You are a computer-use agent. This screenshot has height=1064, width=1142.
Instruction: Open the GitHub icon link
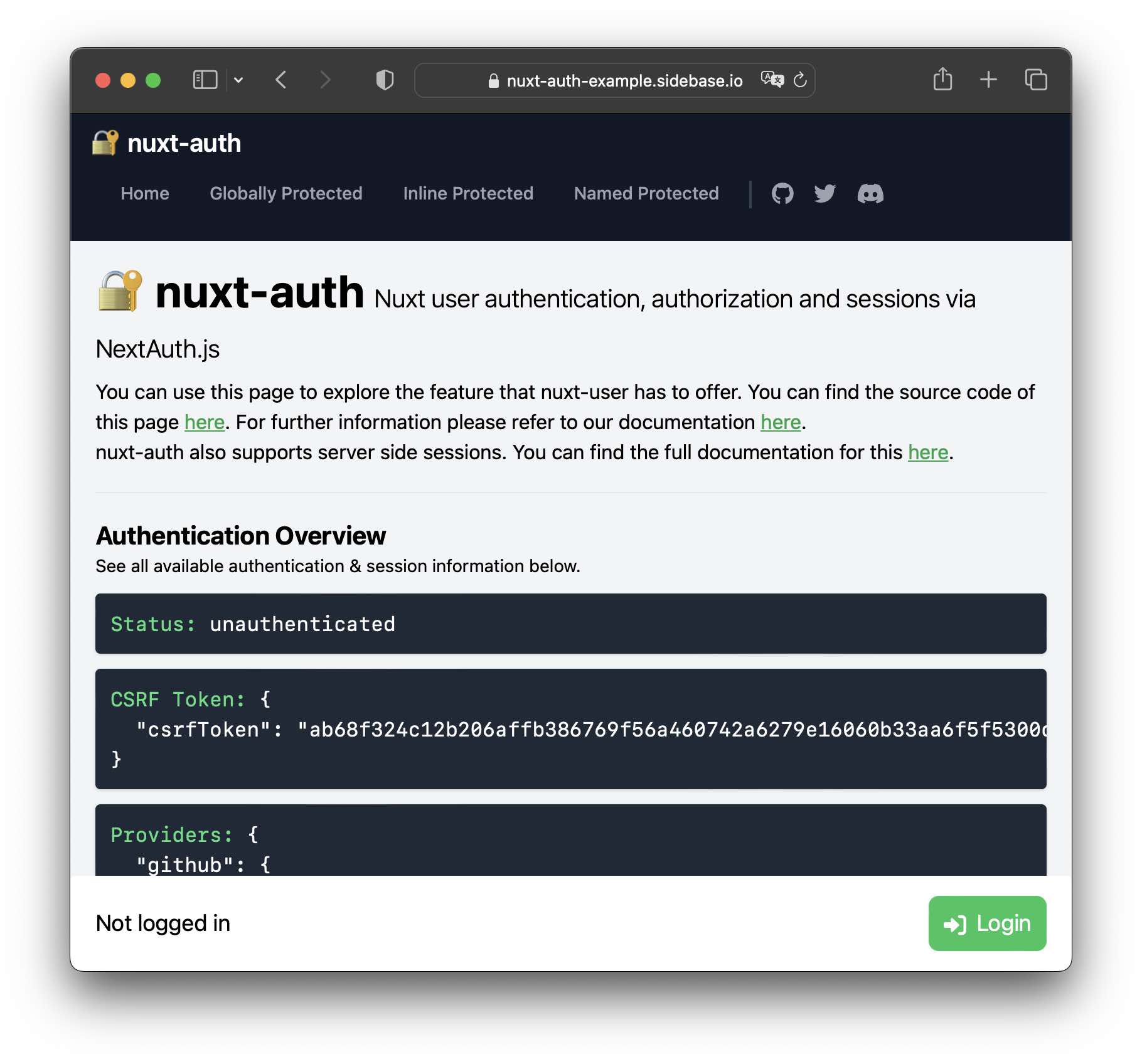pos(782,194)
